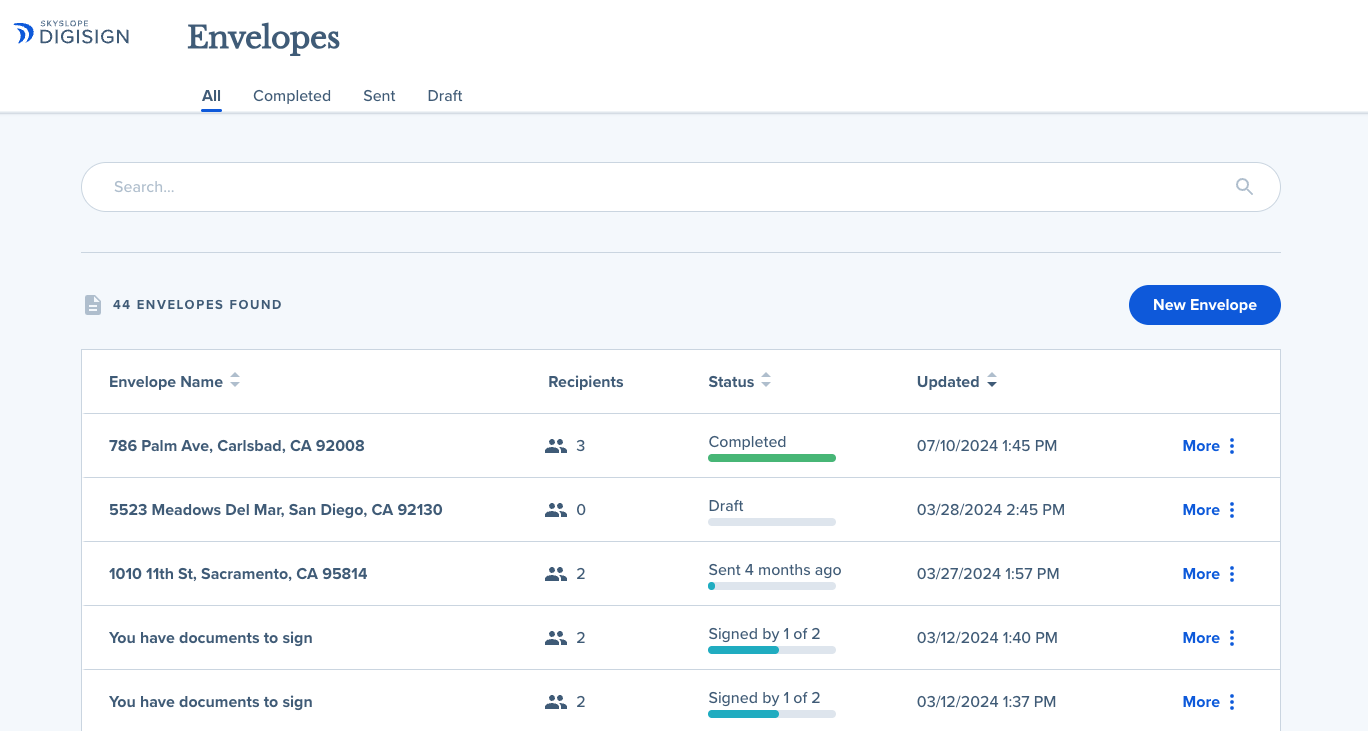Click the SkySlope DigiSign logo
Viewport: 1368px width, 731px height.
point(71,34)
